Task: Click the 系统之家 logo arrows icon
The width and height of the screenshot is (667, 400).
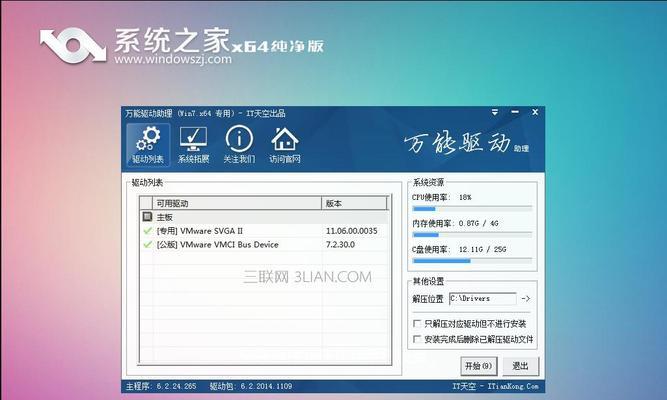Action: 73,46
